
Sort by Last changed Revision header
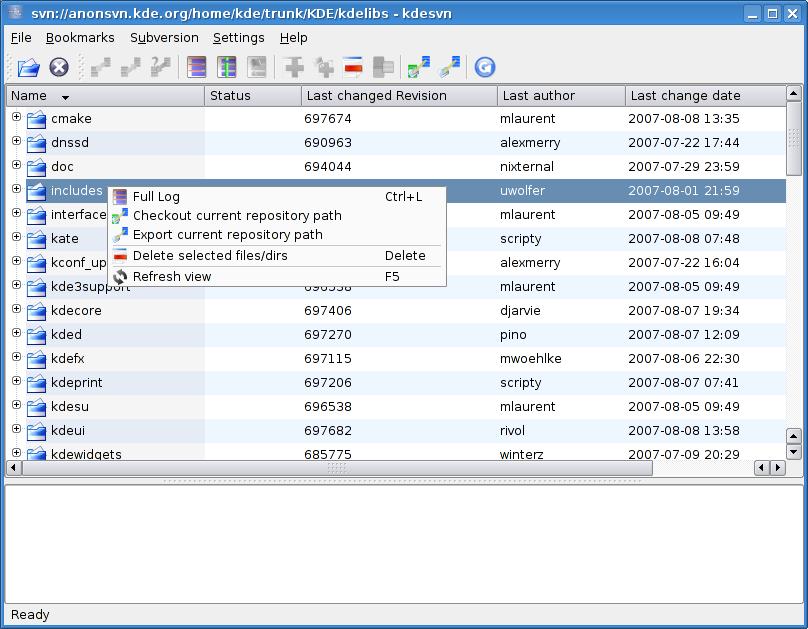coord(399,96)
